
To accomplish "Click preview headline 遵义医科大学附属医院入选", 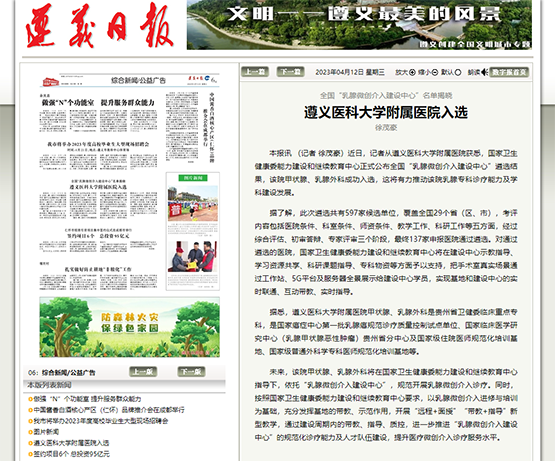I will [x=98, y=187].
